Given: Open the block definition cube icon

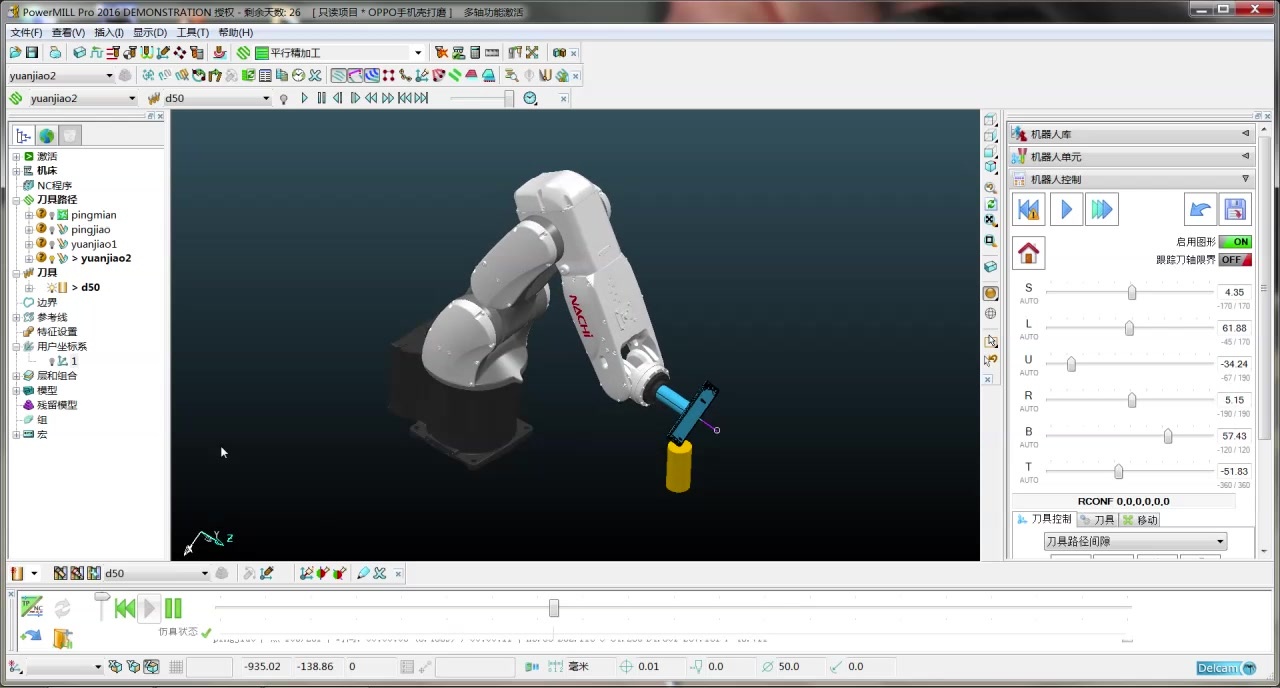Looking at the screenshot, I should pyautogui.click(x=79, y=53).
